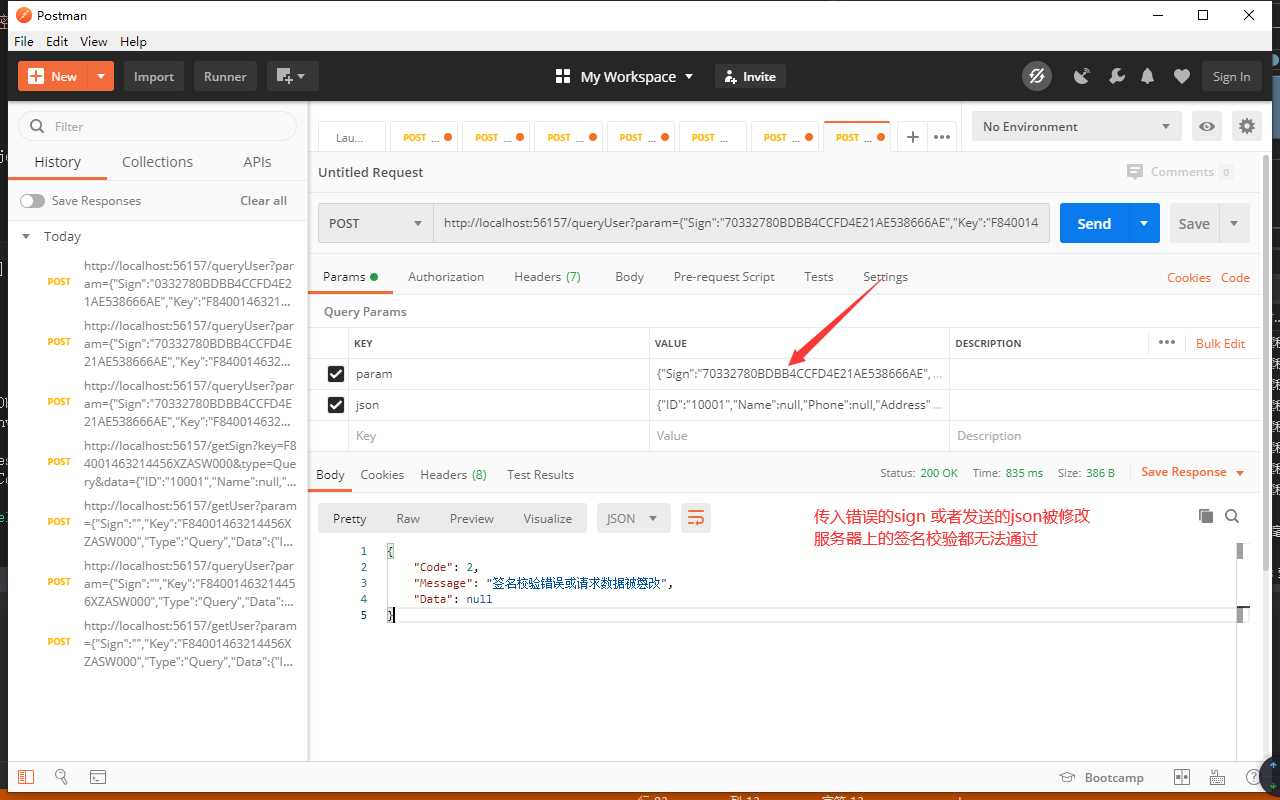The image size is (1280, 800).
Task: Open keyboard shortcuts icon in status bar
Action: click(1217, 777)
